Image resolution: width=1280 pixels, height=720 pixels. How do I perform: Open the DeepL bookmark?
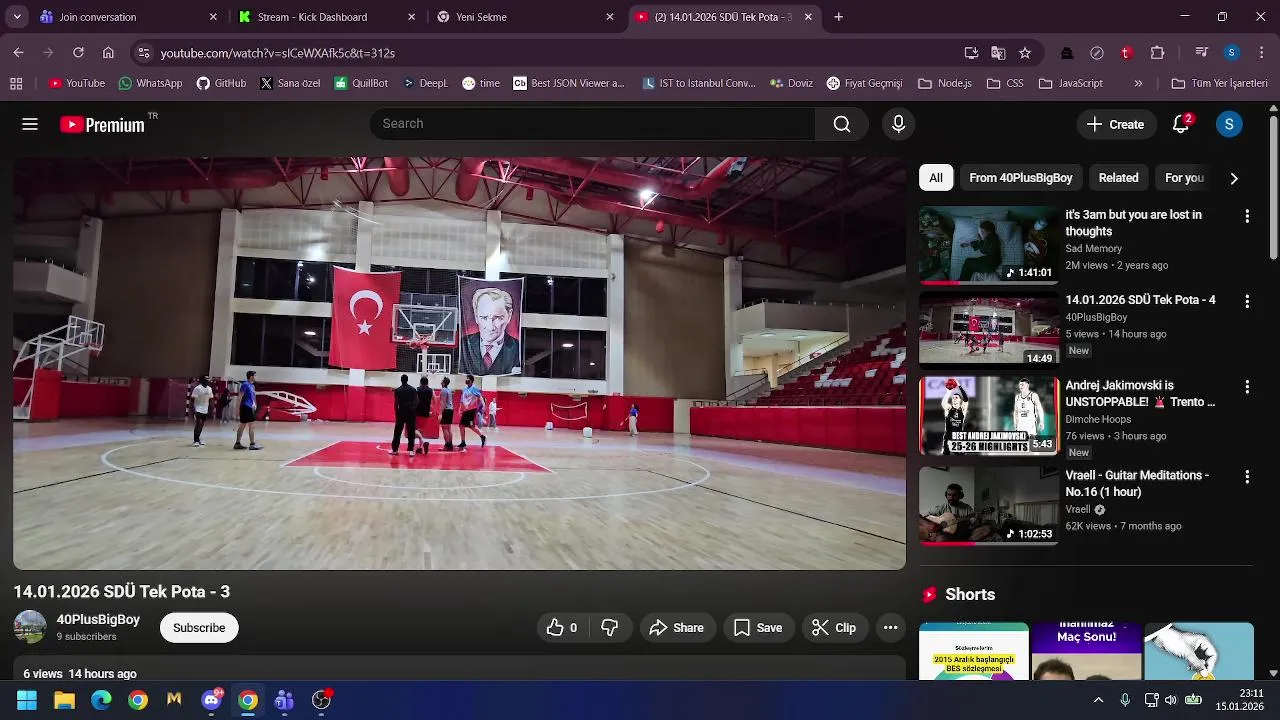[425, 83]
